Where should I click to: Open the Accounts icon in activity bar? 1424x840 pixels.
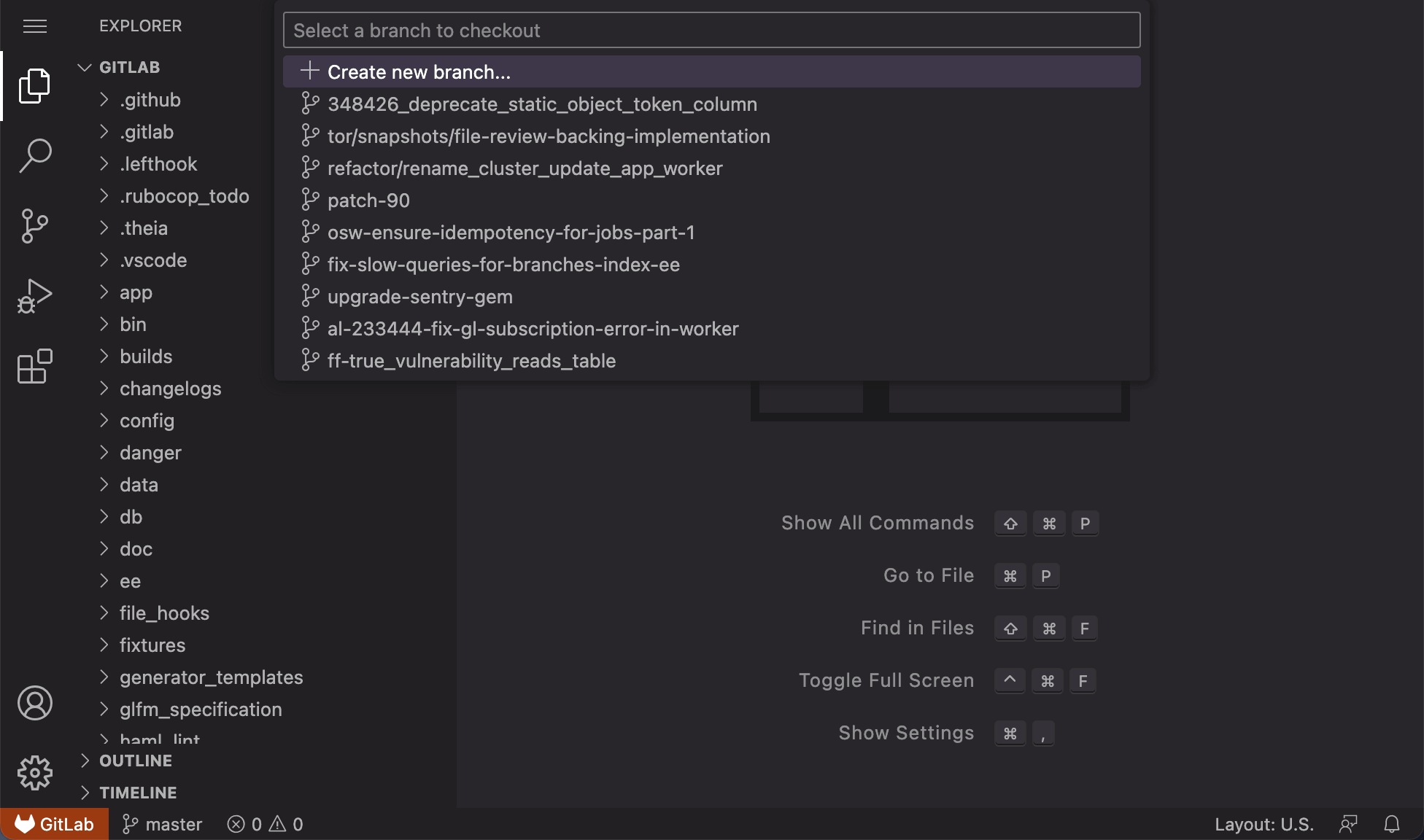tap(34, 703)
